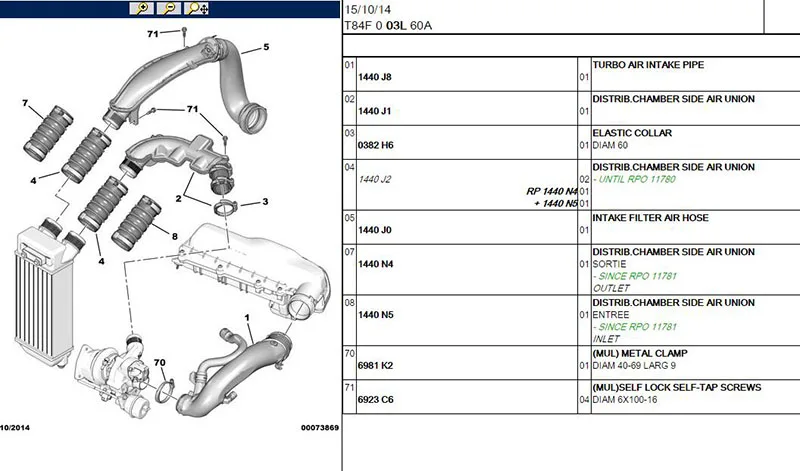This screenshot has height=471, width=800.
Task: Zoom out of the parts diagram
Action: 169,8
